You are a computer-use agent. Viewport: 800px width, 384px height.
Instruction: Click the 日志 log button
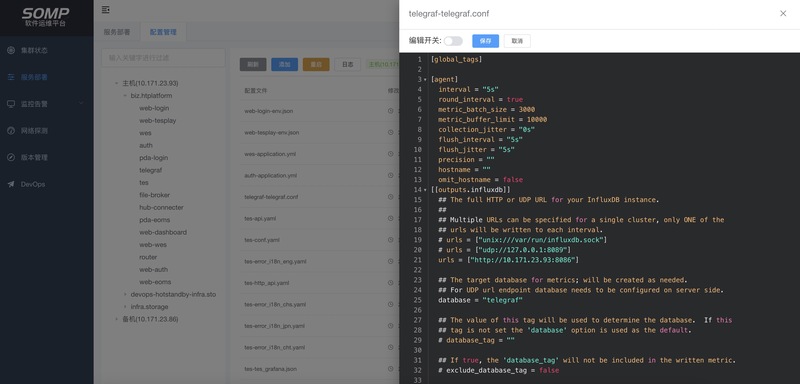(347, 64)
